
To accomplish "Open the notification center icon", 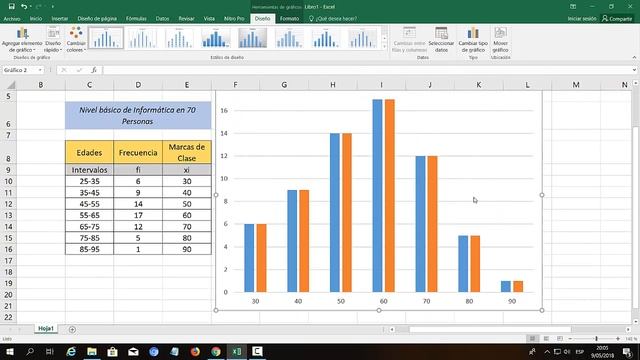I will [627, 351].
